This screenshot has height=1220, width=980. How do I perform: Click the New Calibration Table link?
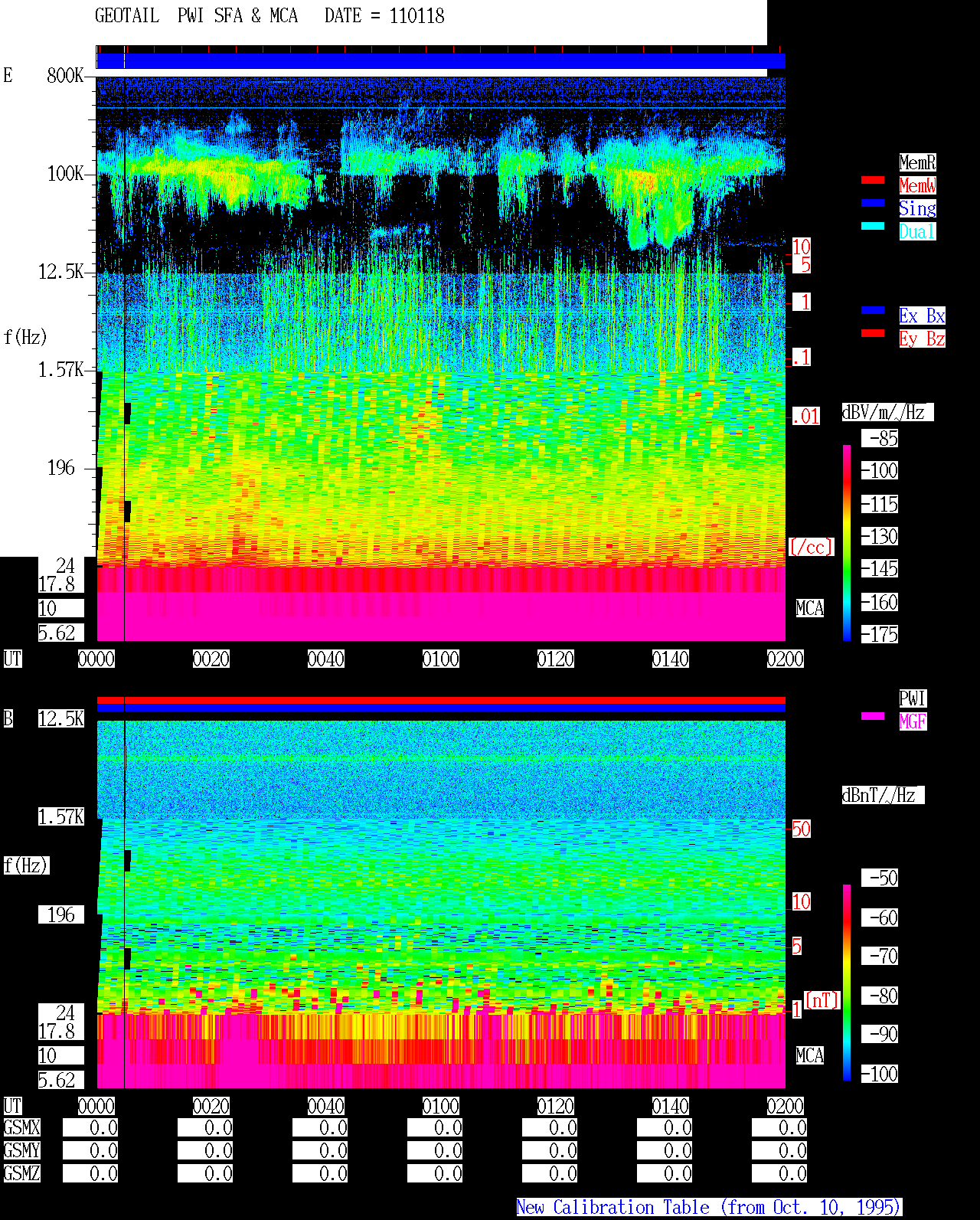(x=709, y=1208)
